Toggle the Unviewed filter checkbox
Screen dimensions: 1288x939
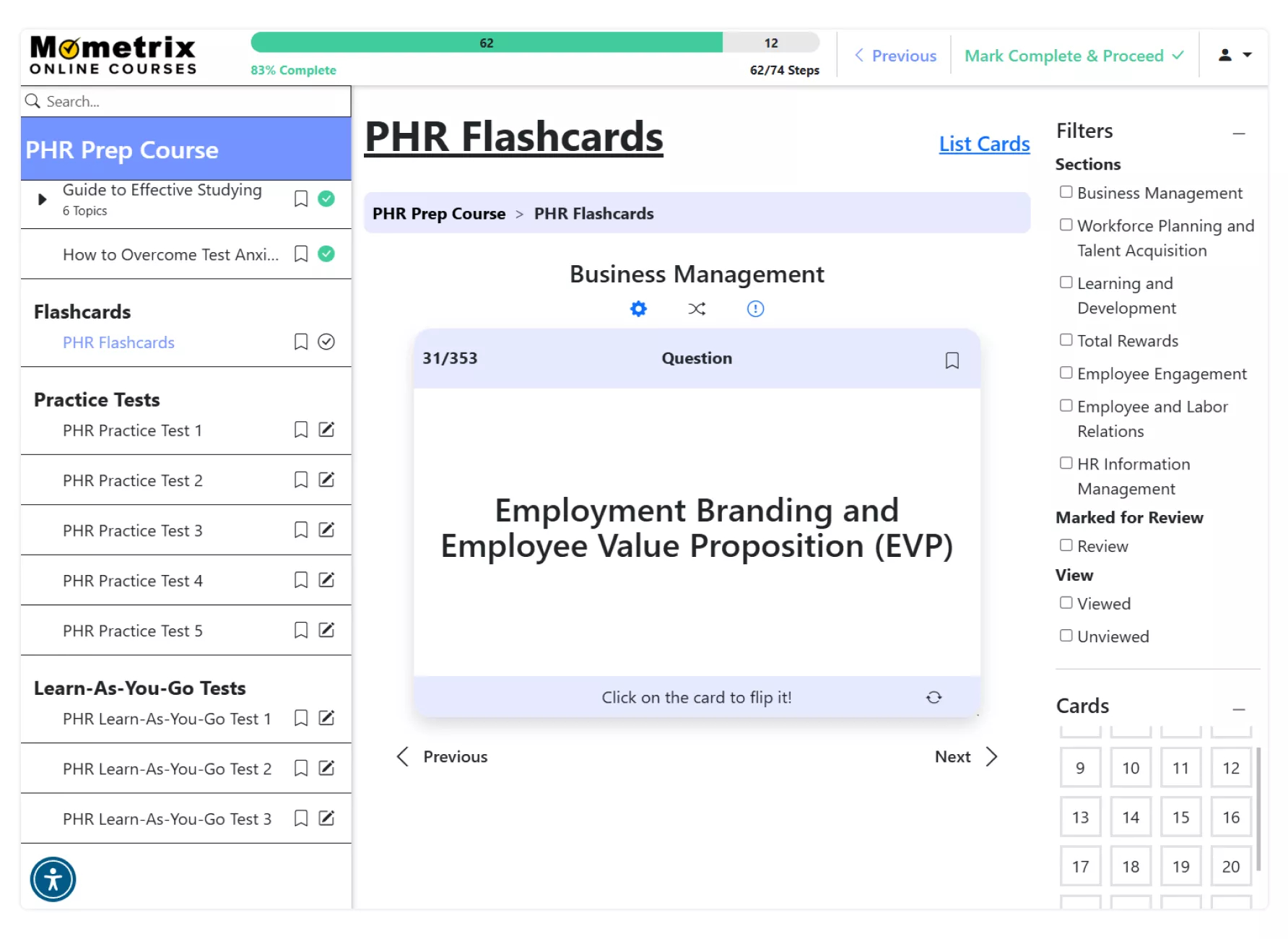coord(1066,636)
